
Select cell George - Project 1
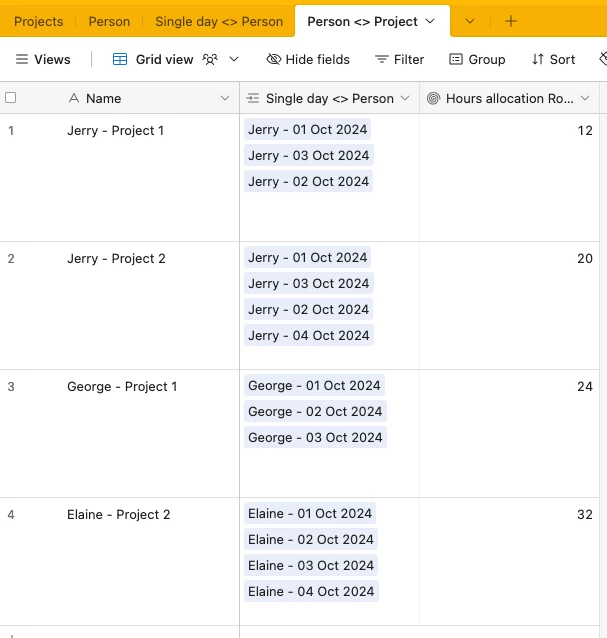[122, 386]
